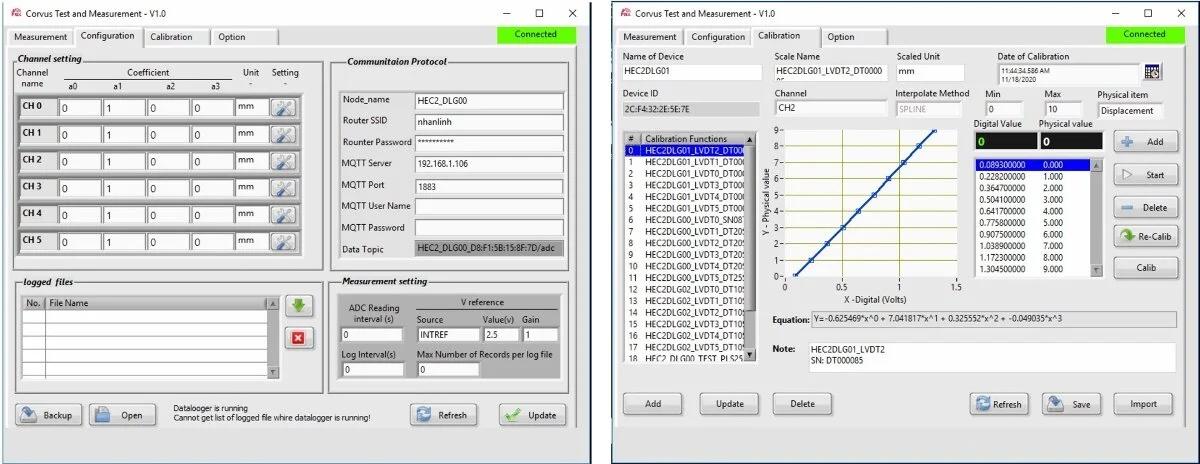1200x464 pixels.
Task: Click the CH 5 setting wrench icon
Action: 283,241
